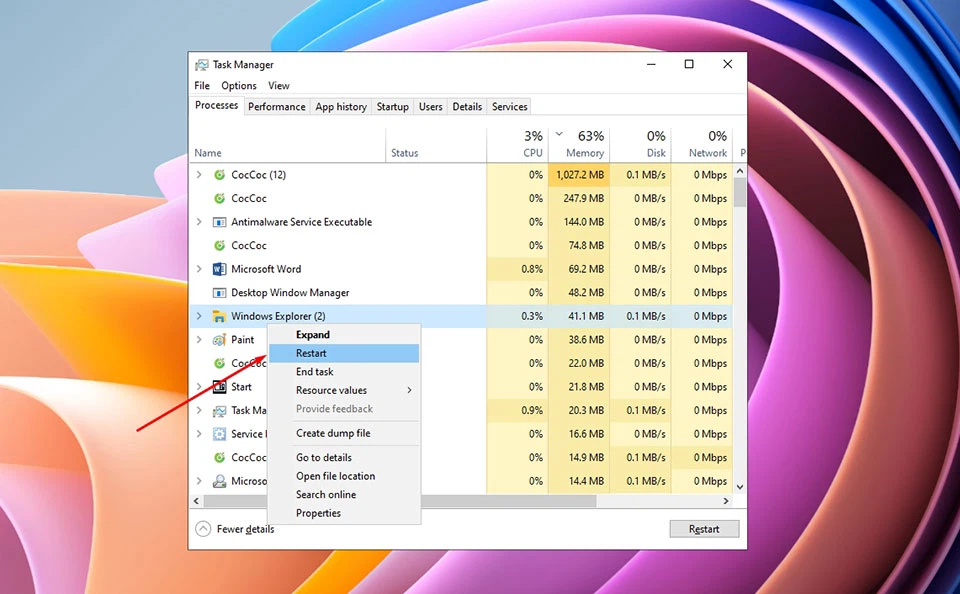The height and width of the screenshot is (594, 960).
Task: Expand the Antimalware Service Executable group
Action: point(199,222)
